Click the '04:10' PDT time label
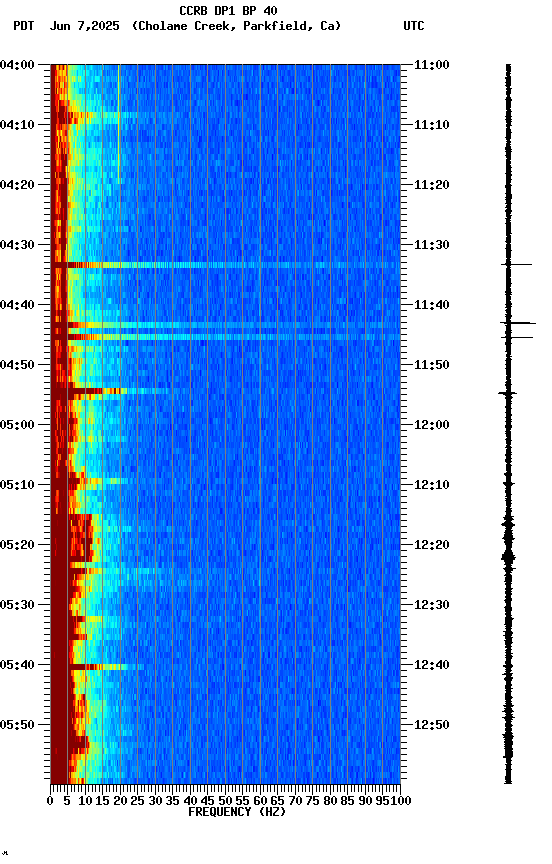The image size is (552, 864). tap(17, 125)
